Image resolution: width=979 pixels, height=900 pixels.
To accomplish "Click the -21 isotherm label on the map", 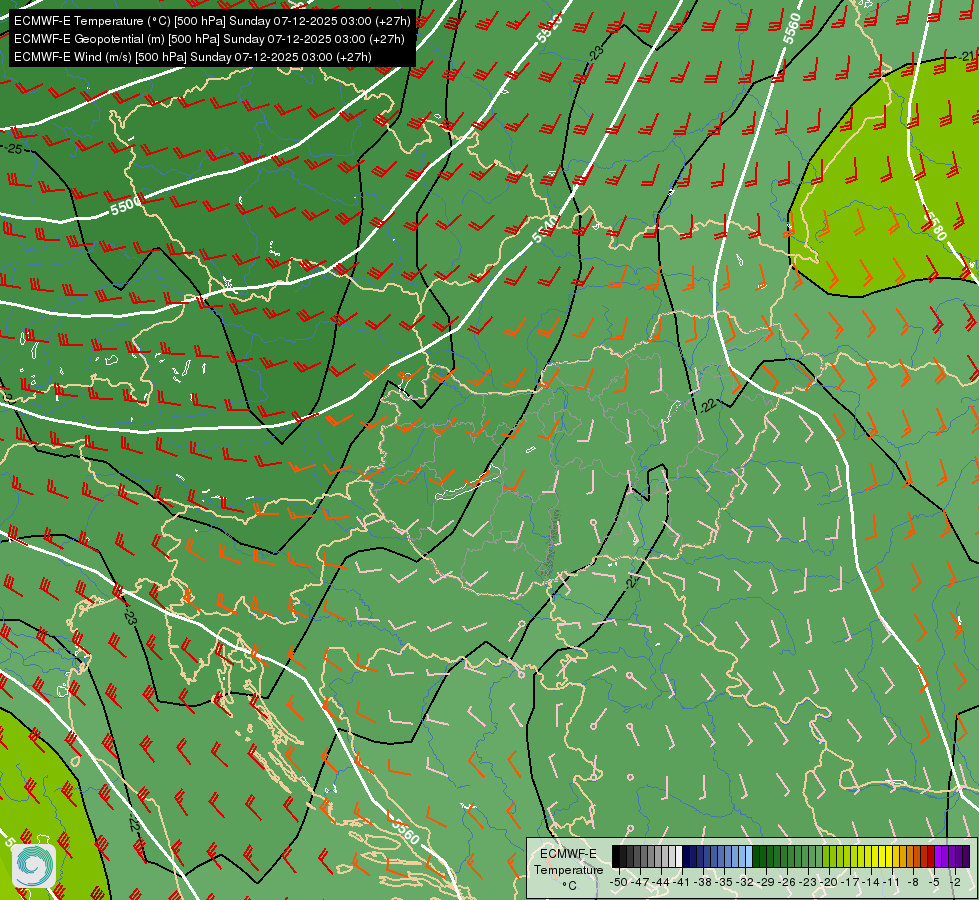I will (967, 56).
